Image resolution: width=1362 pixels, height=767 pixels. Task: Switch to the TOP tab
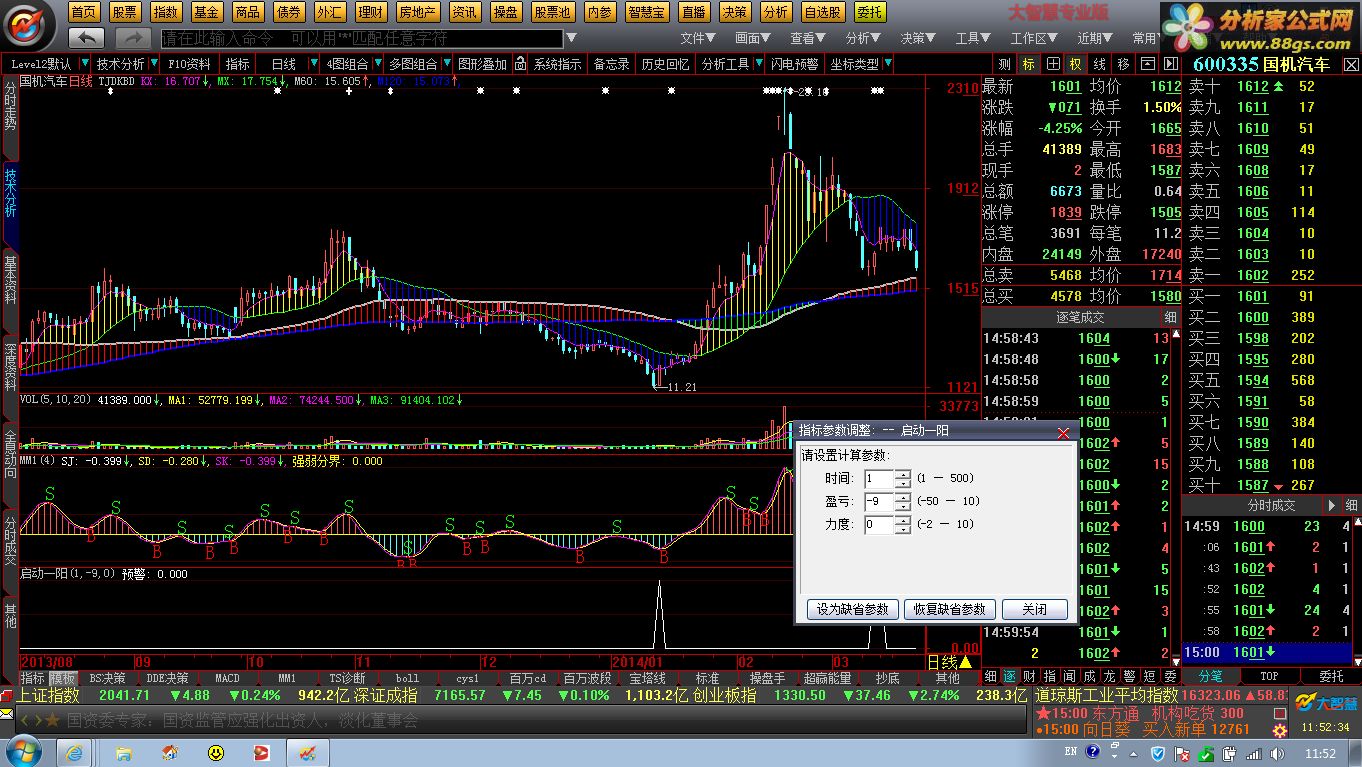tap(1268, 676)
